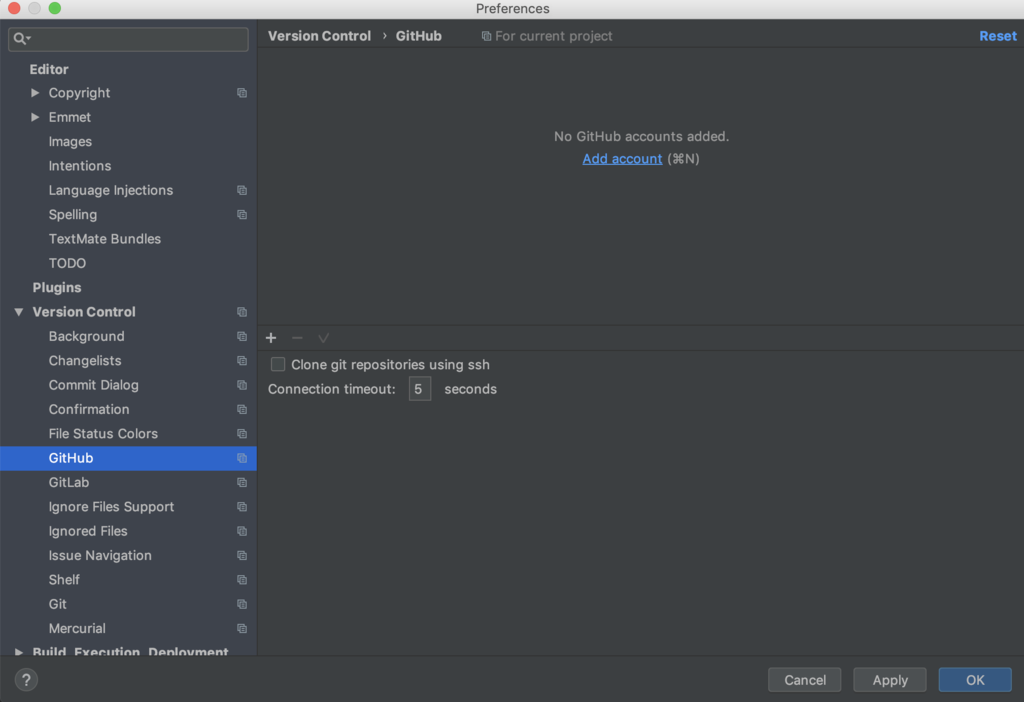Click the Apply button

click(889, 680)
